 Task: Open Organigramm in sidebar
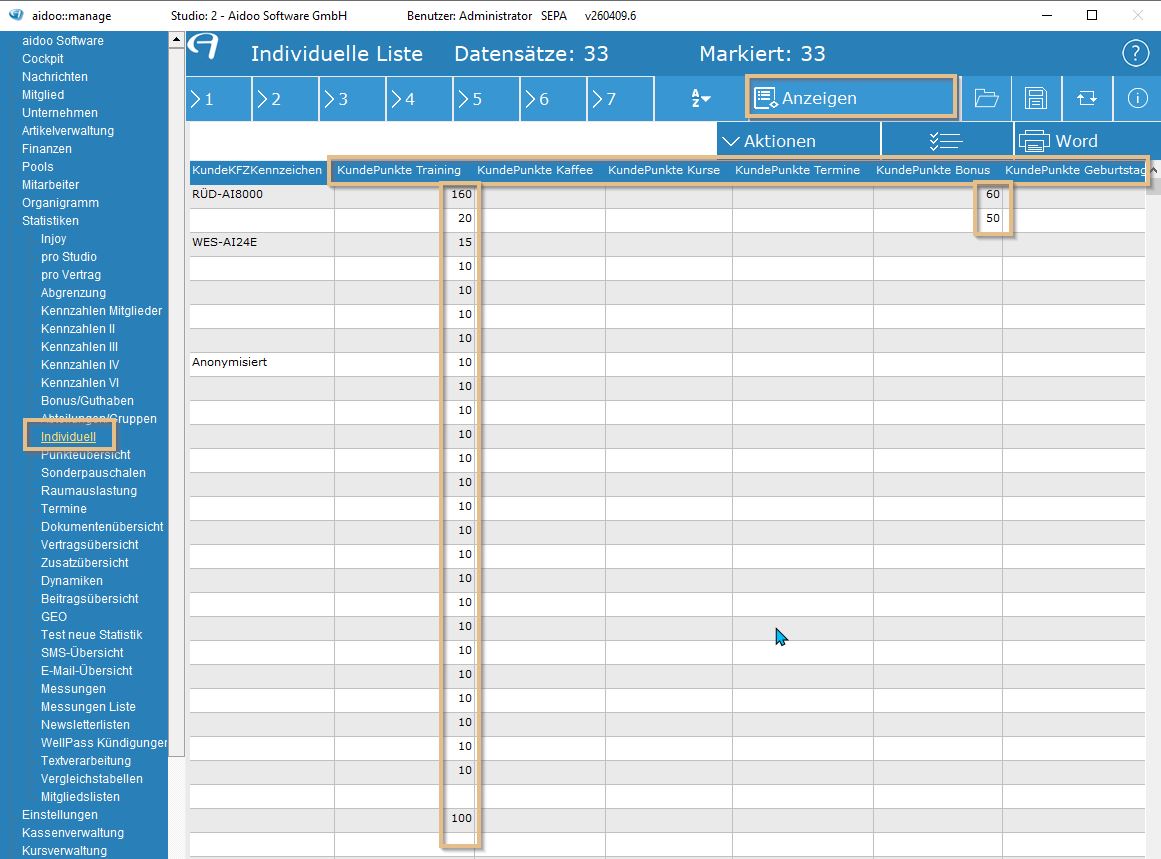click(61, 203)
